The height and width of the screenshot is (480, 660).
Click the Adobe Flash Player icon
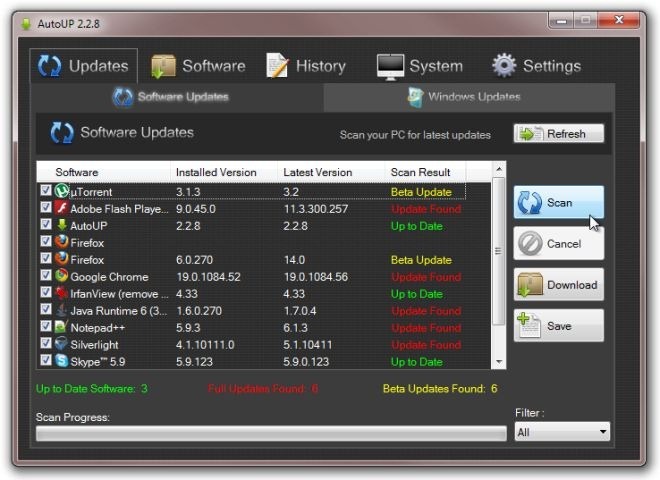click(x=62, y=208)
